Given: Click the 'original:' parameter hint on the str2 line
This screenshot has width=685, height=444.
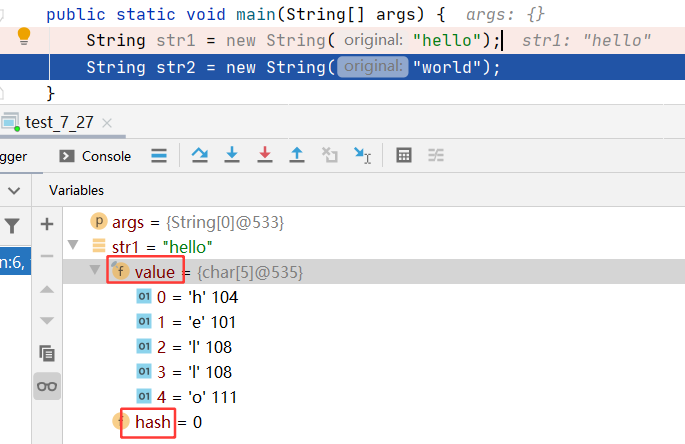Looking at the screenshot, I should (x=373, y=66).
